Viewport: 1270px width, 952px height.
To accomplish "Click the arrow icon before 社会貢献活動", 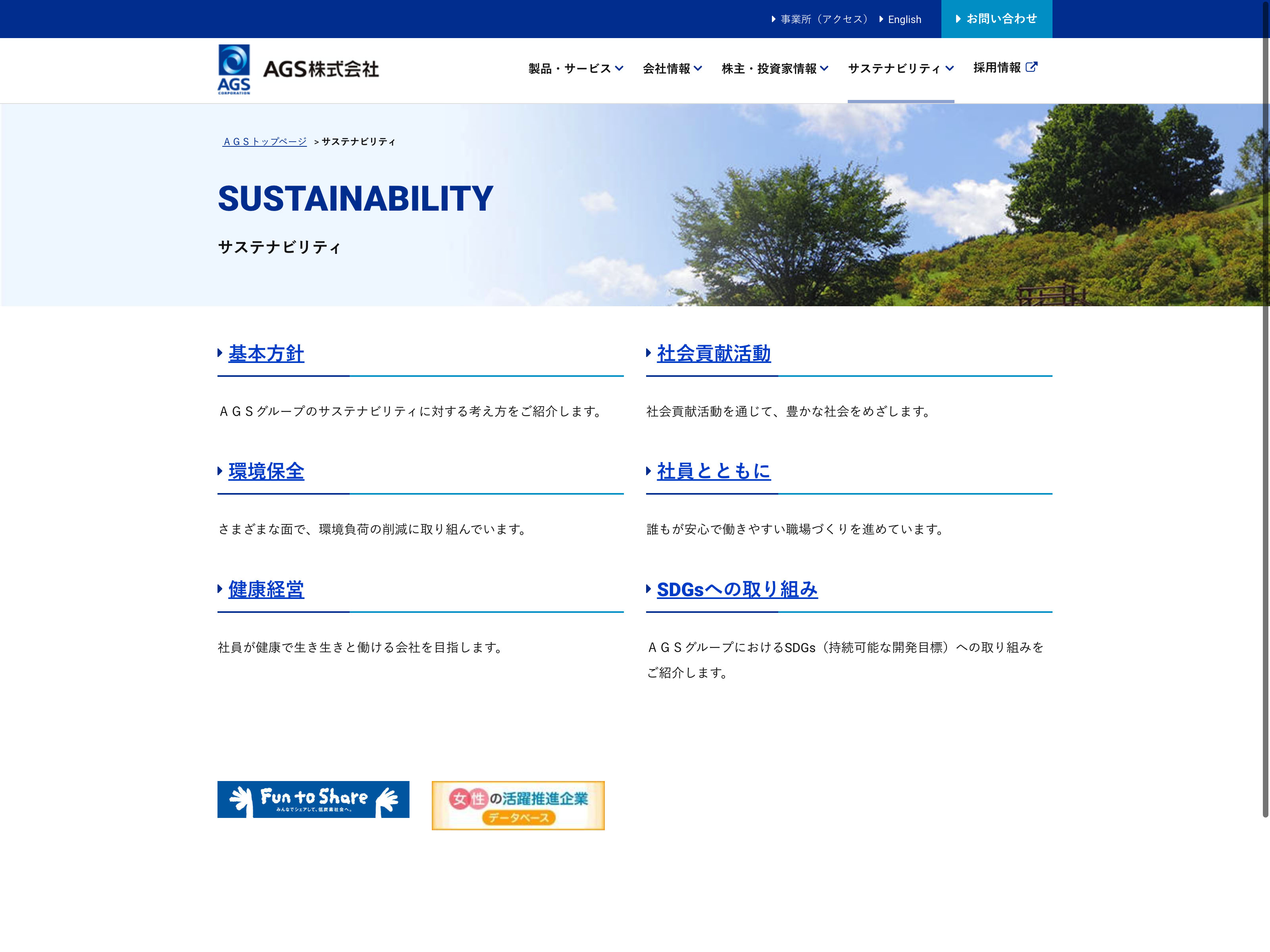I will [648, 353].
